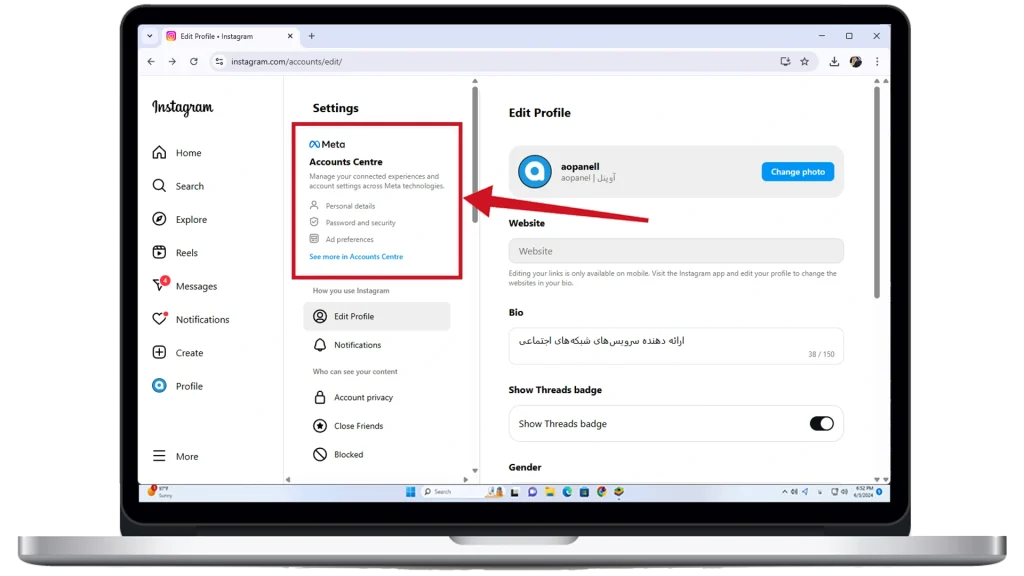Open File Explorer from the taskbar
Image resolution: width=1024 pixels, height=576 pixels.
[x=550, y=492]
